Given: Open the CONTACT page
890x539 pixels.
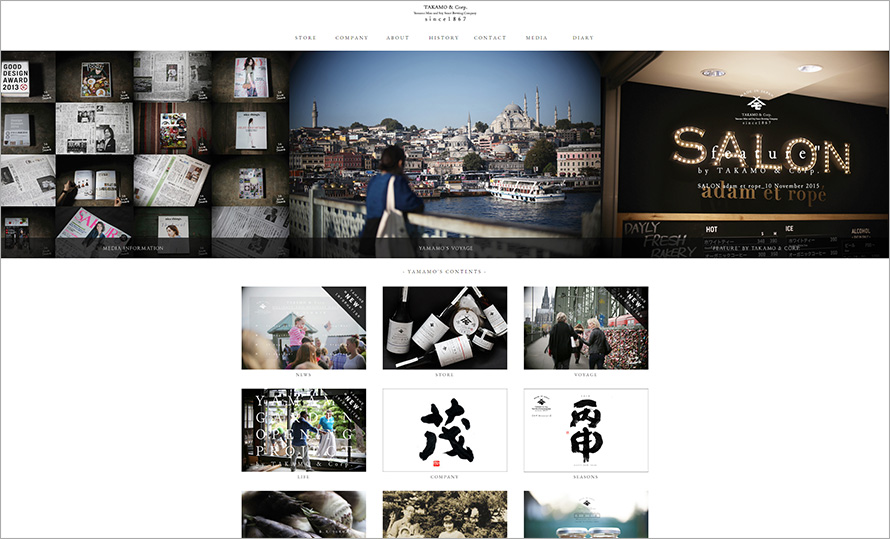Looking at the screenshot, I should click(x=490, y=38).
